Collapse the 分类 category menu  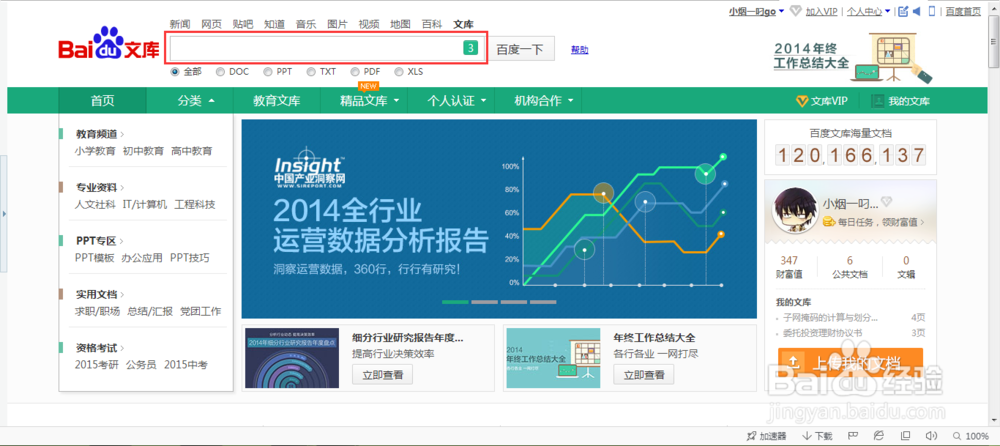(x=211, y=101)
